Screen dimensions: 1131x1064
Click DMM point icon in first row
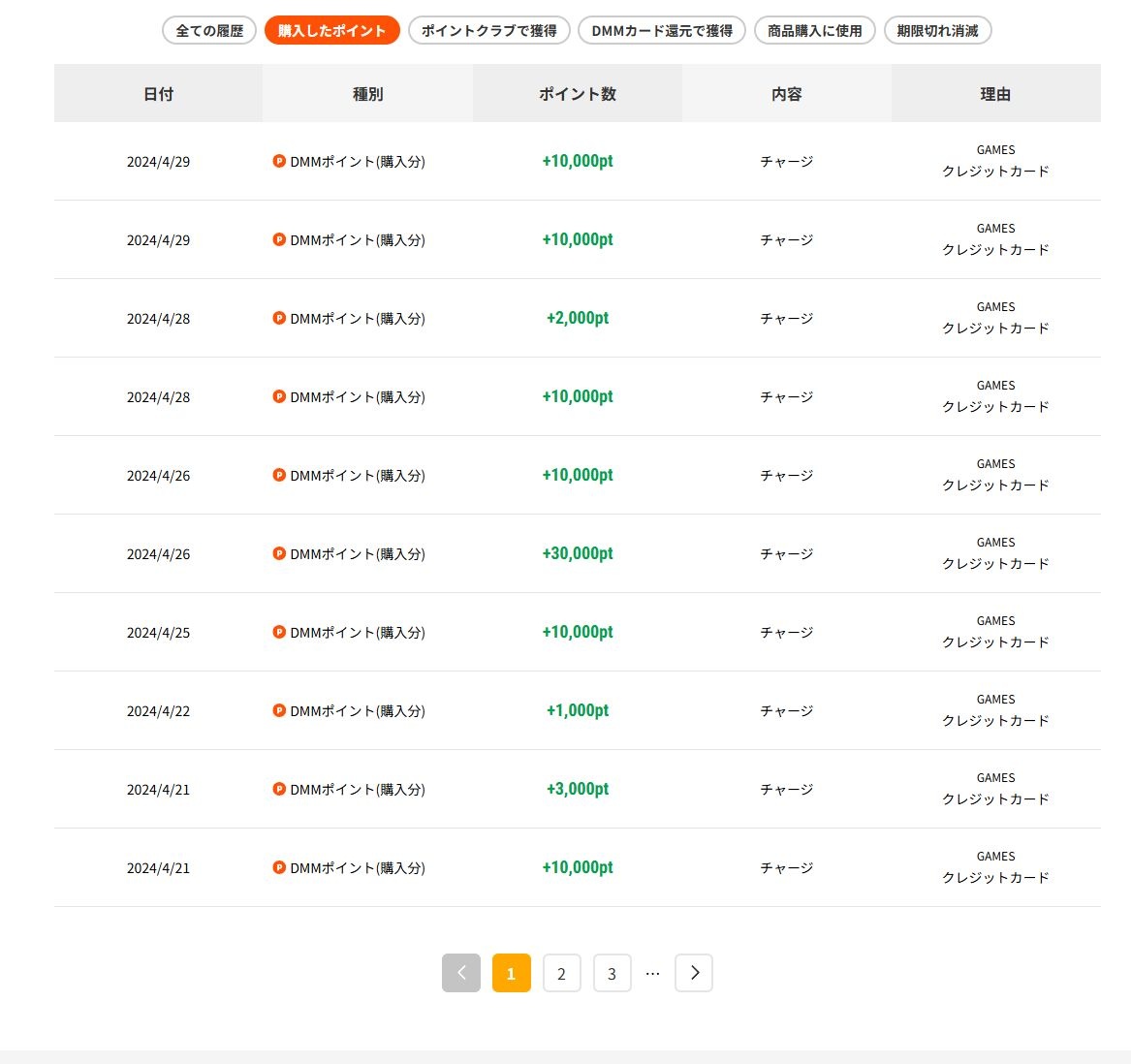pyautogui.click(x=279, y=162)
